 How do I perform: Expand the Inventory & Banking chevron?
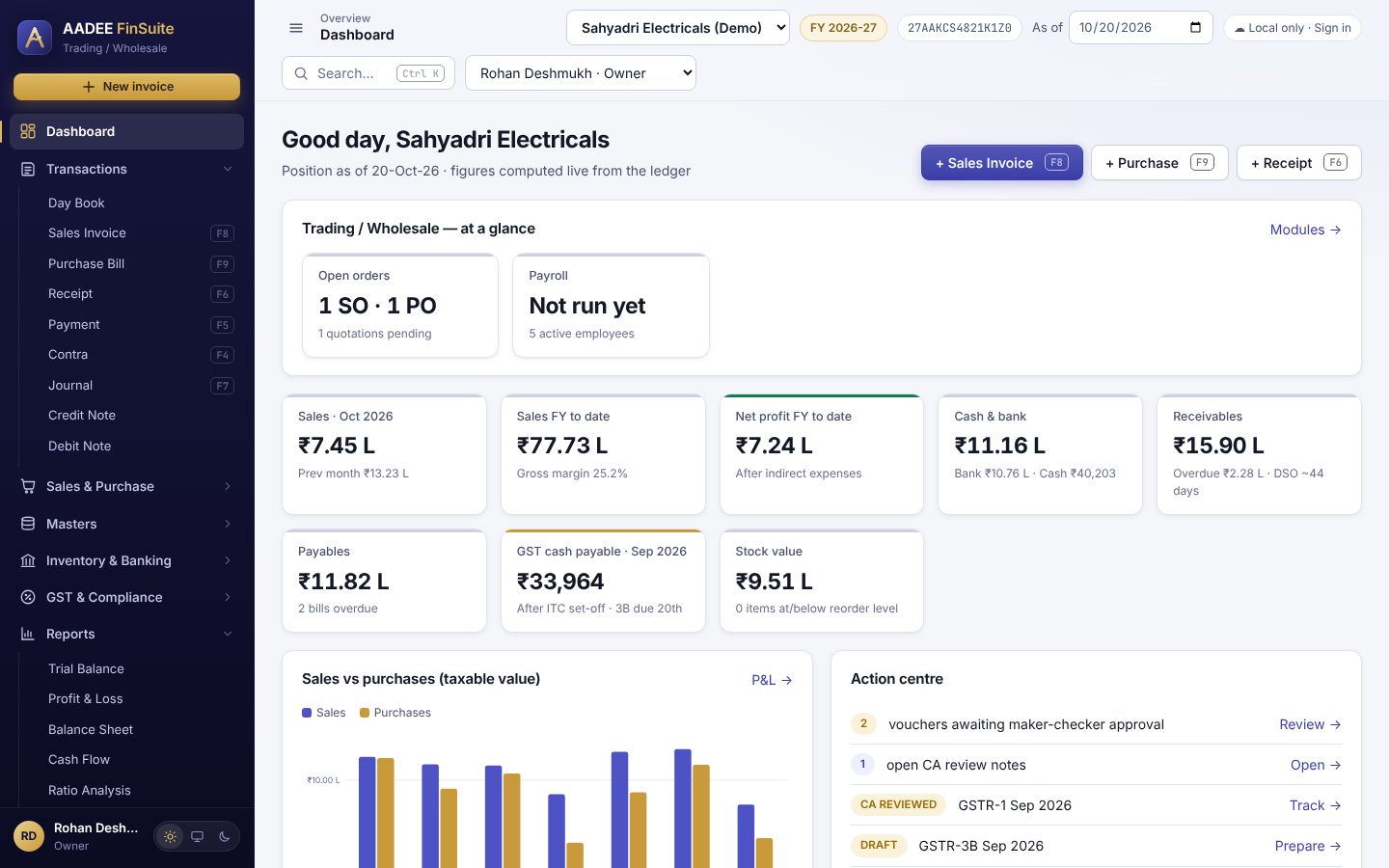click(x=228, y=560)
